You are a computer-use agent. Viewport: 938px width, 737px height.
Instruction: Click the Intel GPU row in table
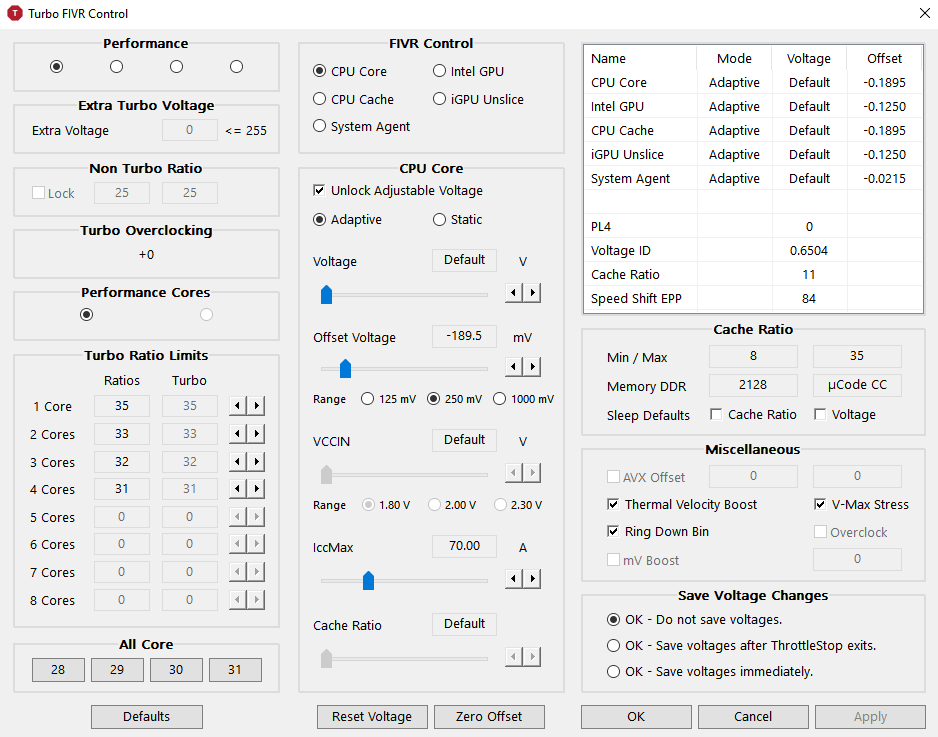tap(753, 106)
